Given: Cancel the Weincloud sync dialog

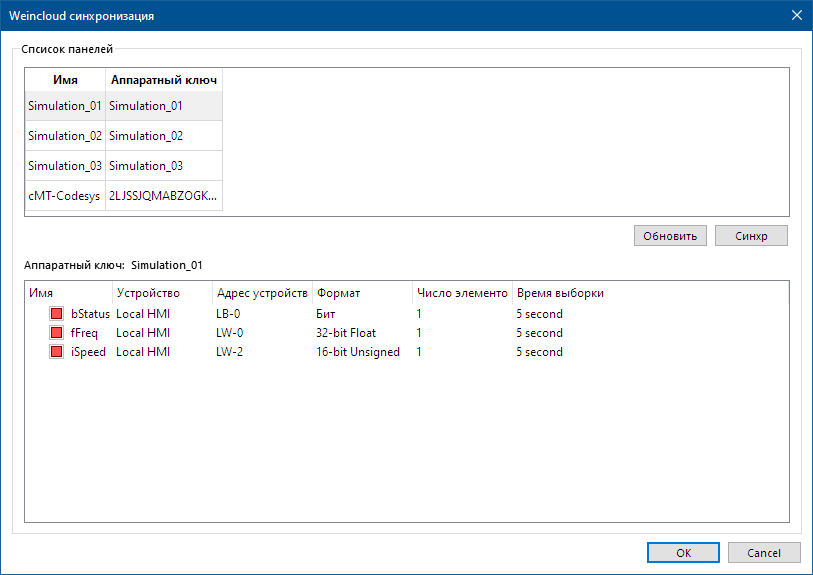Looking at the screenshot, I should [x=764, y=553].
